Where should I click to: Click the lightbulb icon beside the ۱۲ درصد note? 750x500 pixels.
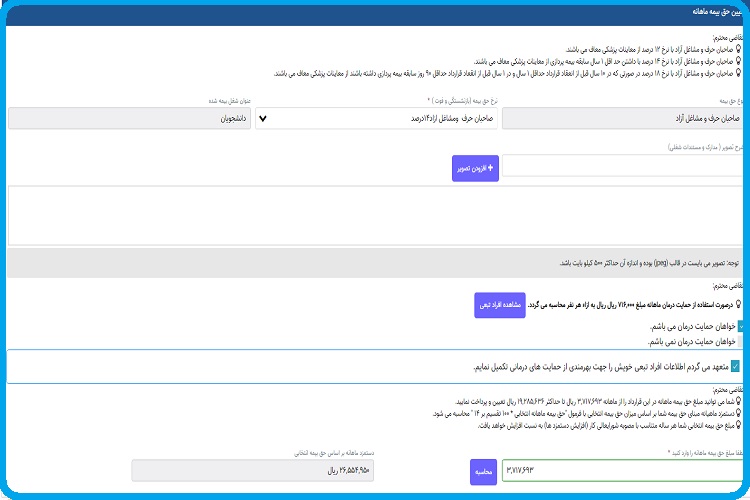[739, 49]
